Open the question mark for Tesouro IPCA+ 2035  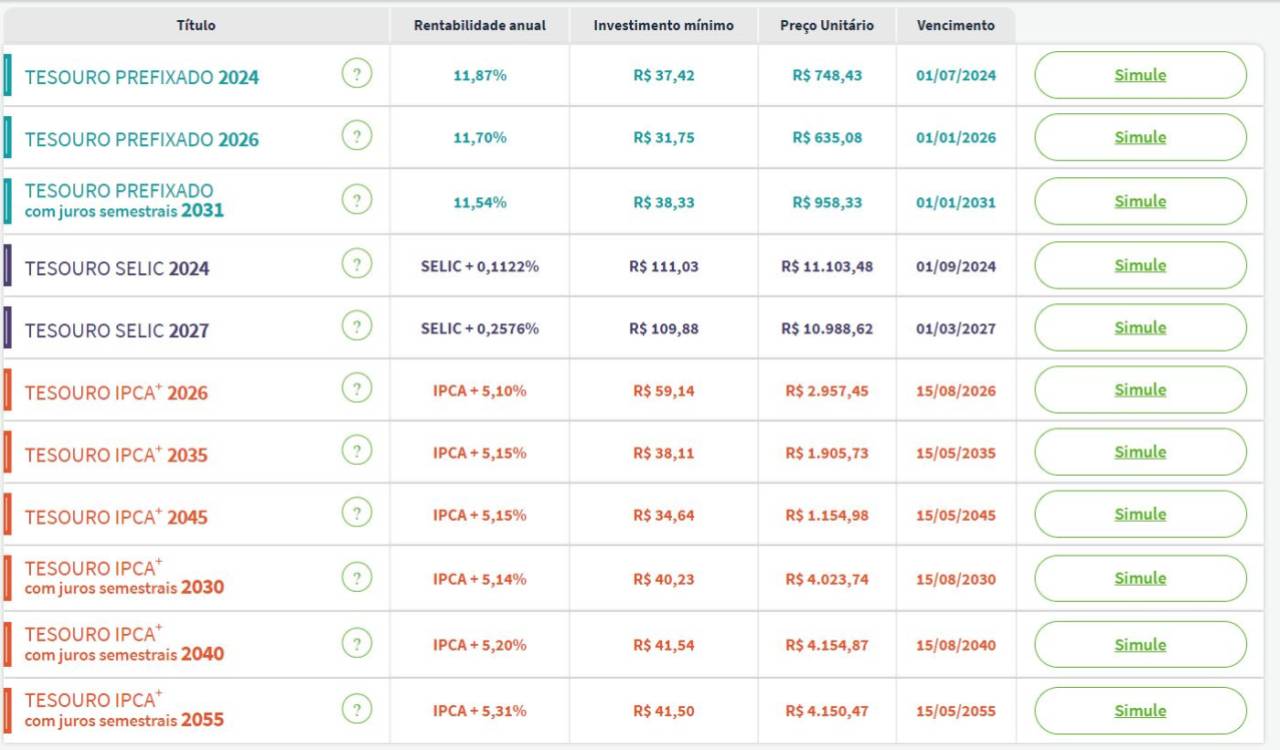pos(358,451)
